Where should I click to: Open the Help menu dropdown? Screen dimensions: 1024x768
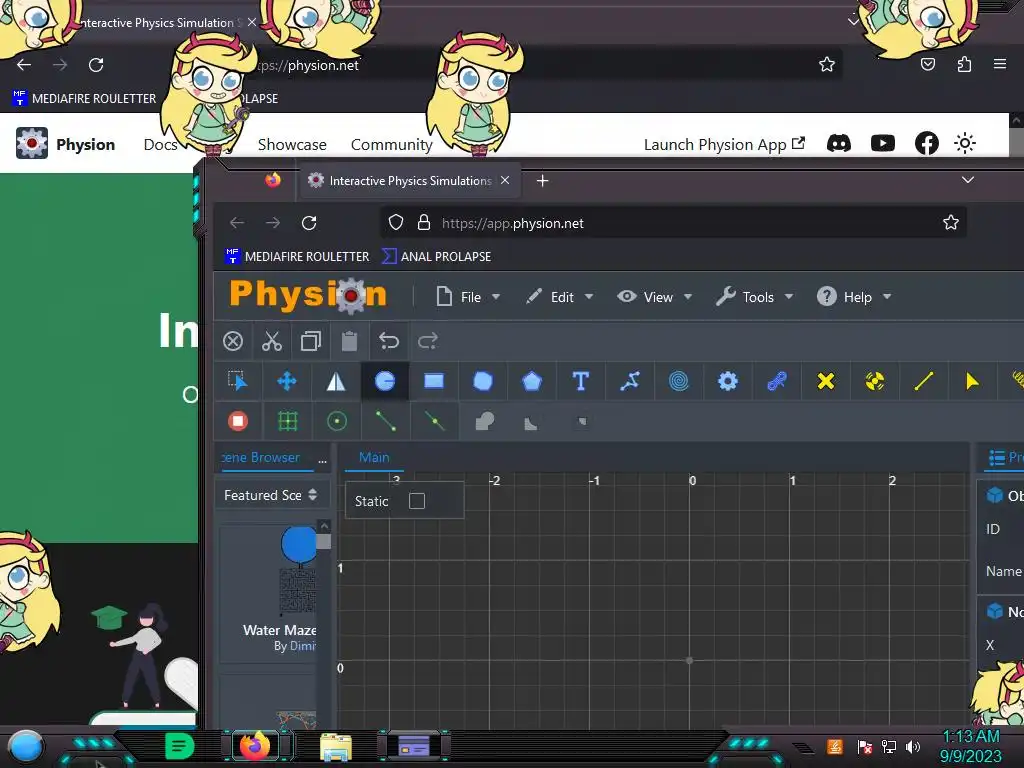[x=854, y=297]
